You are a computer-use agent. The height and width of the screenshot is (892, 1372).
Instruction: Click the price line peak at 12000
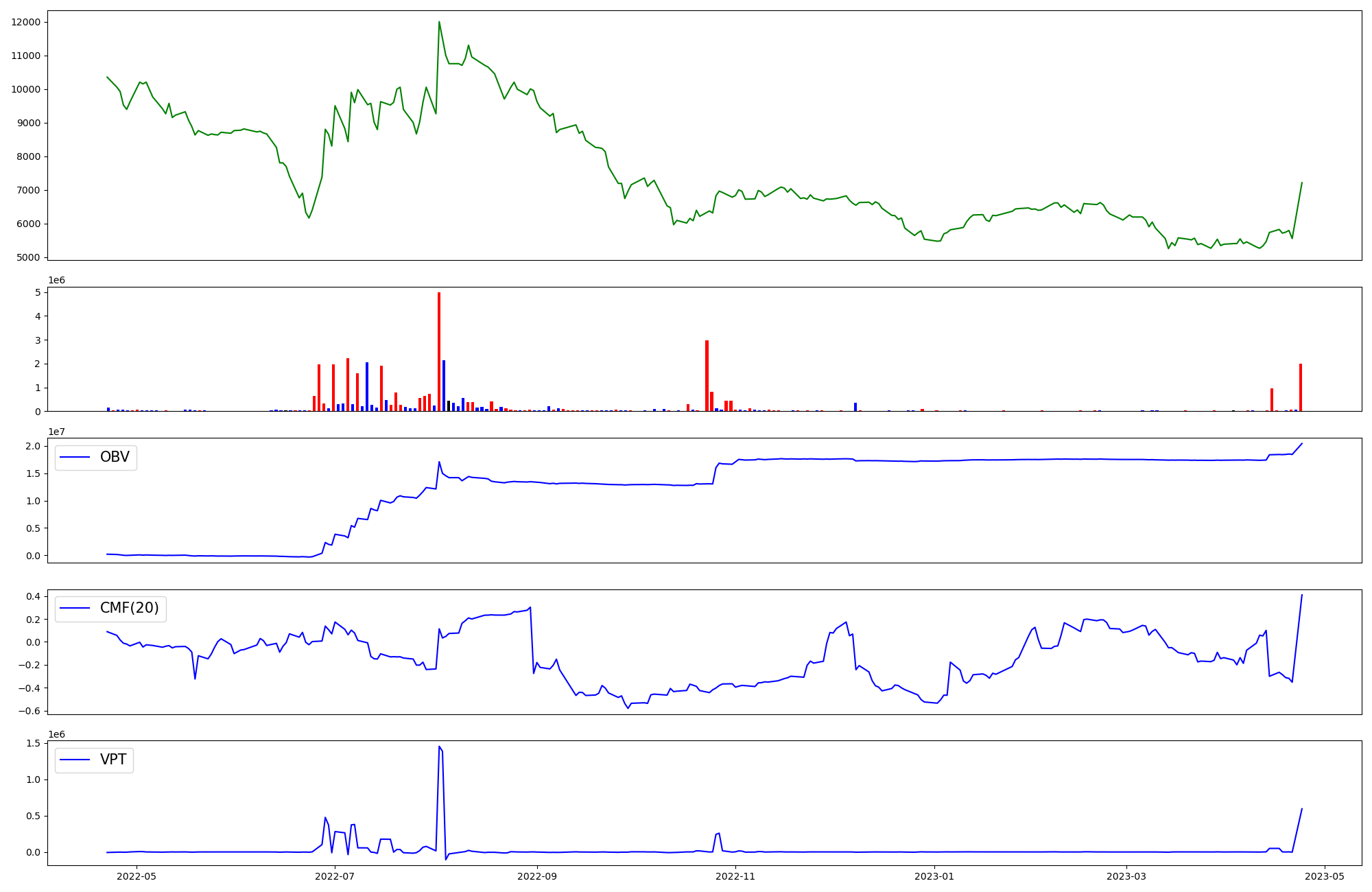(439, 23)
